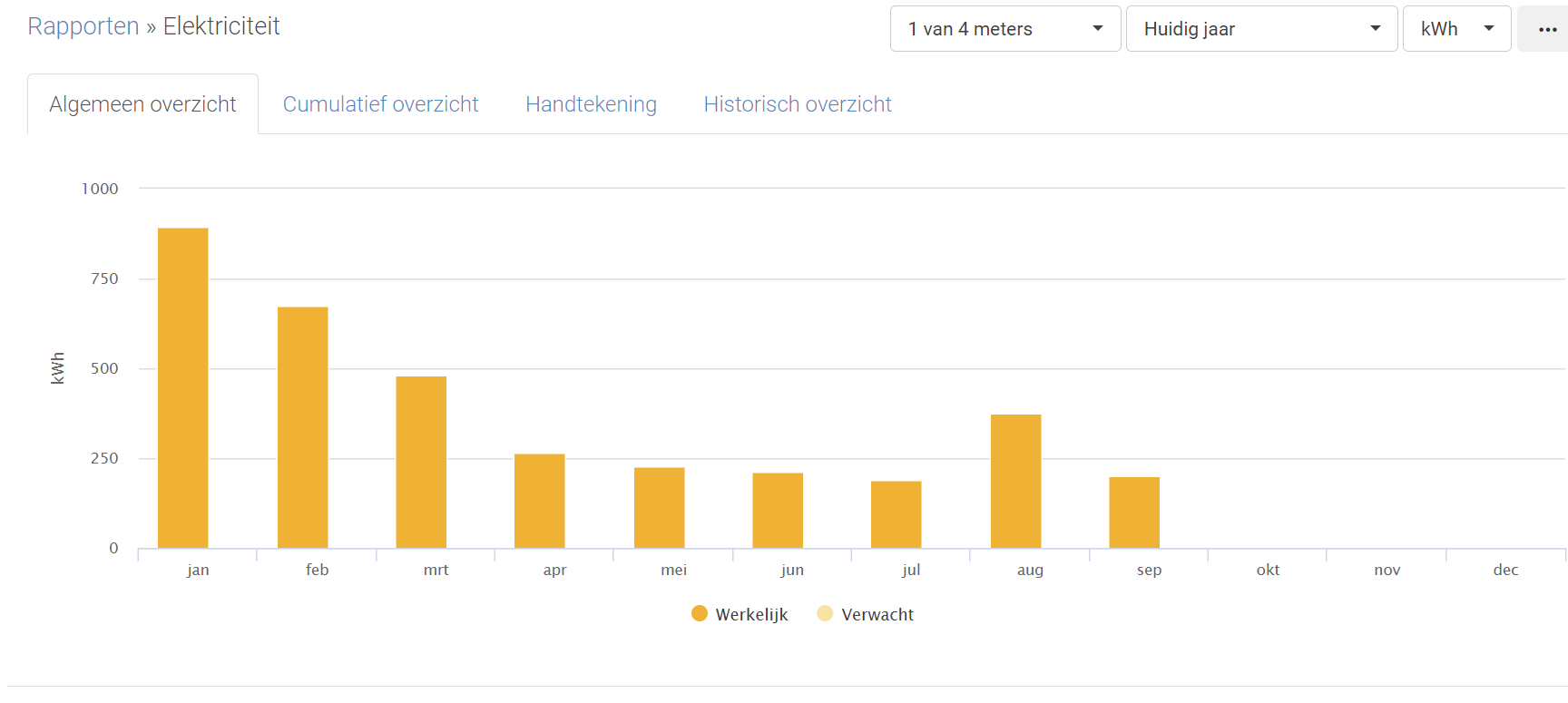Click the January bar in the chart
The width and height of the screenshot is (1568, 703).
click(x=182, y=388)
